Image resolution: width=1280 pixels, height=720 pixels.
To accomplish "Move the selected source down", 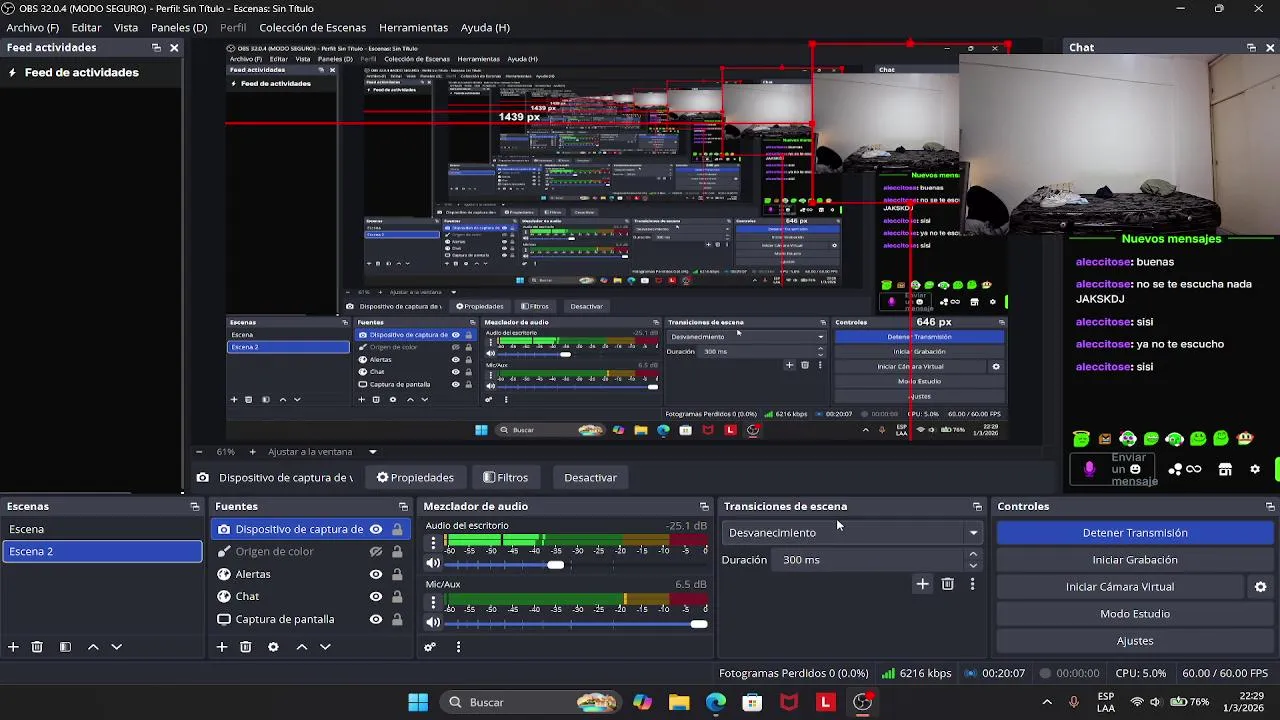I will [x=325, y=647].
